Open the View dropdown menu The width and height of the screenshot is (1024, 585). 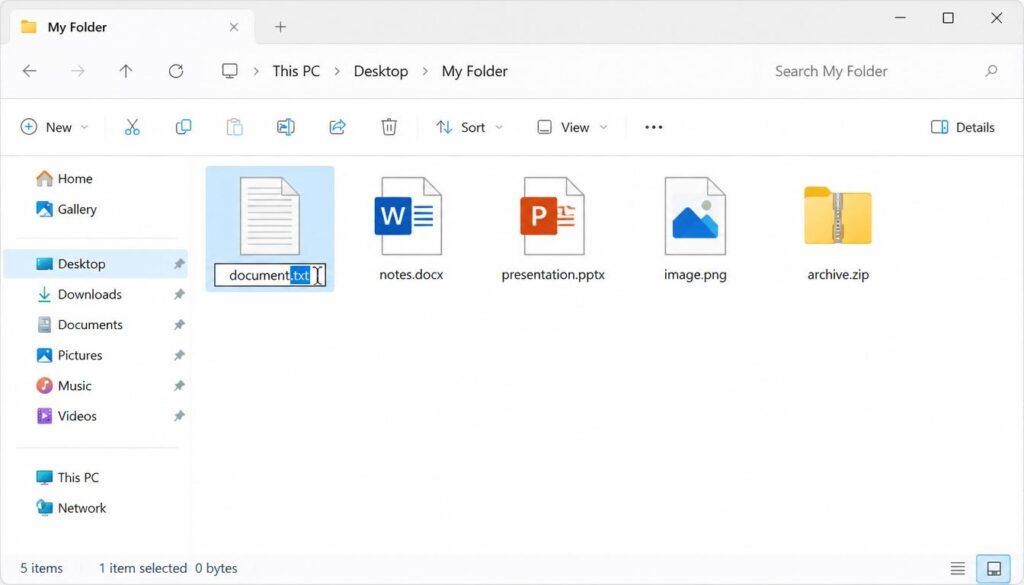click(572, 127)
